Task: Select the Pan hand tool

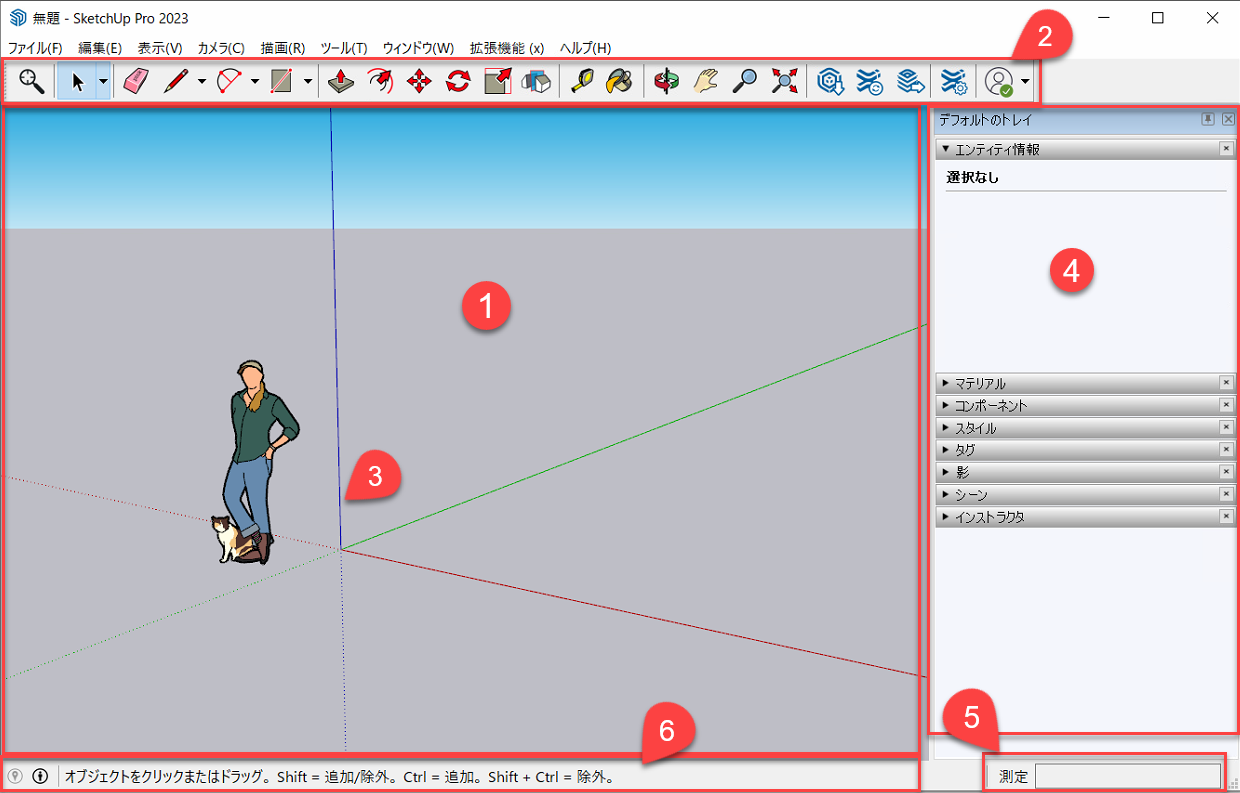Action: [x=706, y=82]
